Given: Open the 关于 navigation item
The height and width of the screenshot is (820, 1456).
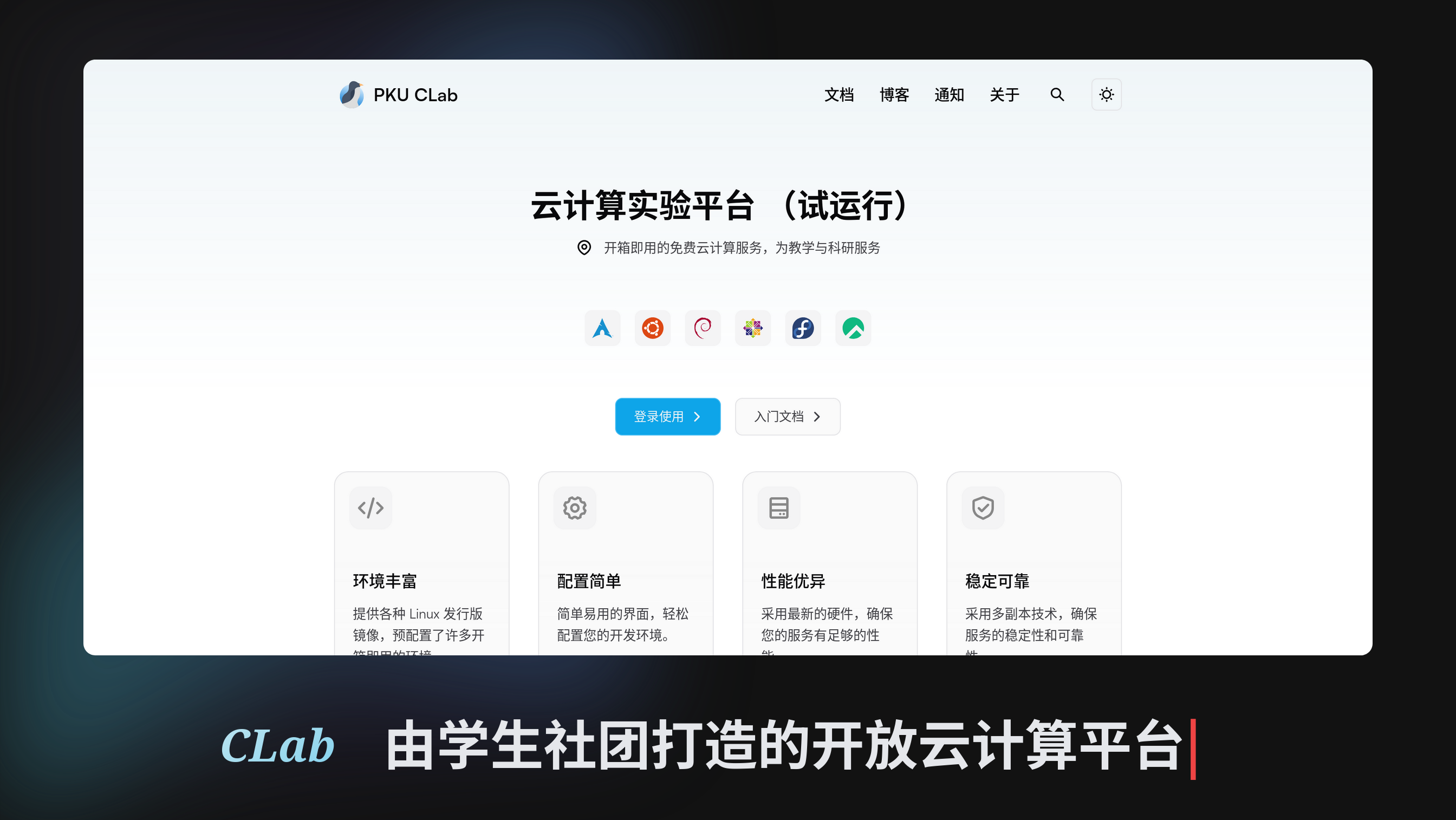Looking at the screenshot, I should [x=1004, y=95].
